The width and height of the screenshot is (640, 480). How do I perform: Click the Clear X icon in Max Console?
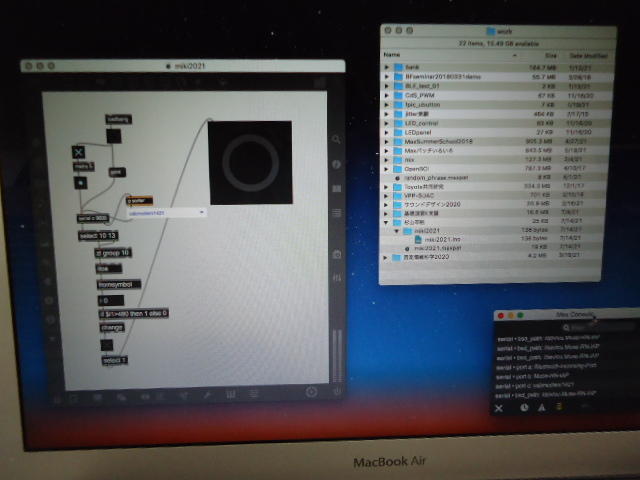pyautogui.click(x=498, y=408)
